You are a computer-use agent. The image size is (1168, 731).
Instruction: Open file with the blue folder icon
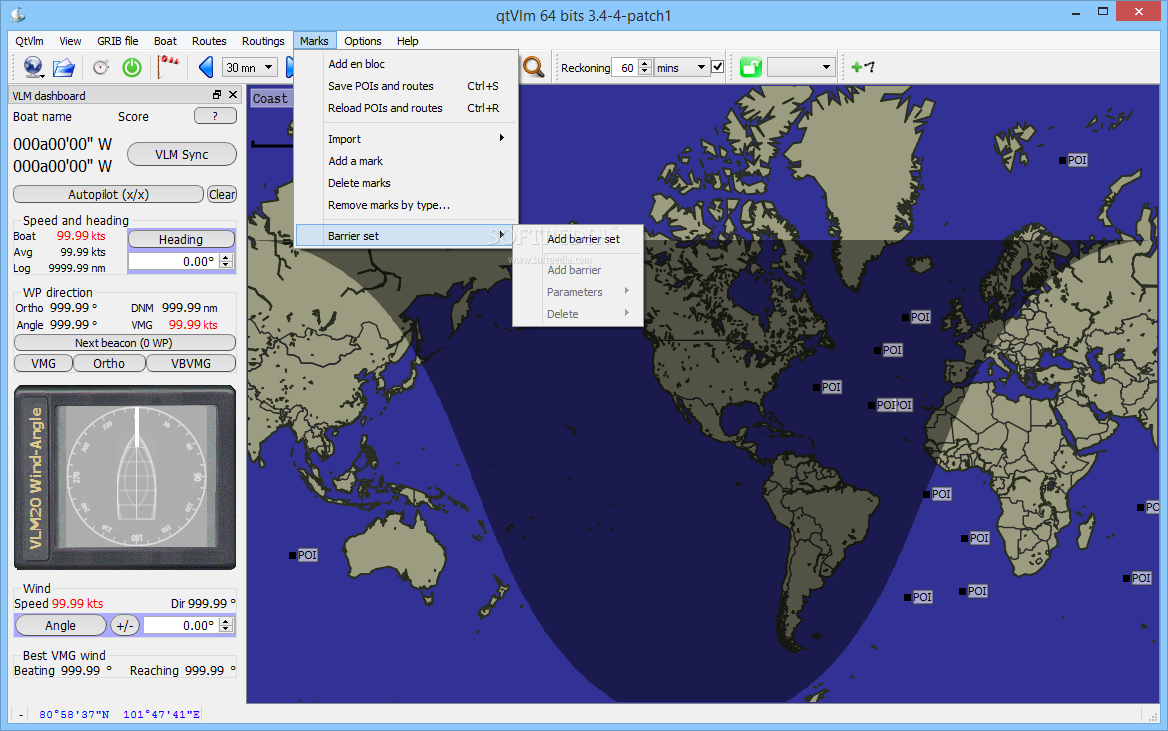64,67
